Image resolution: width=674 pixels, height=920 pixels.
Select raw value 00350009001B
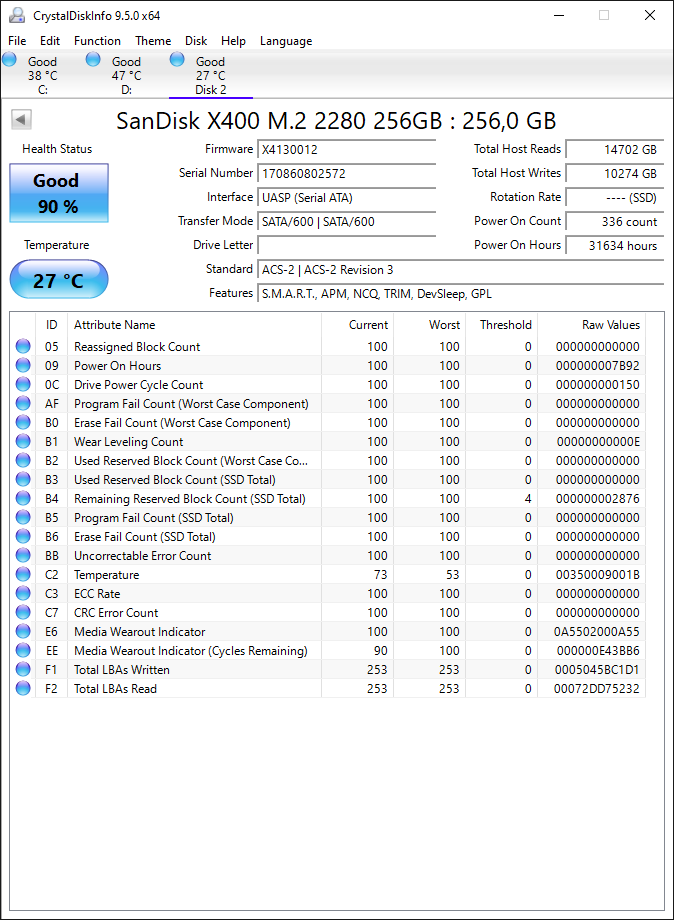click(598, 574)
